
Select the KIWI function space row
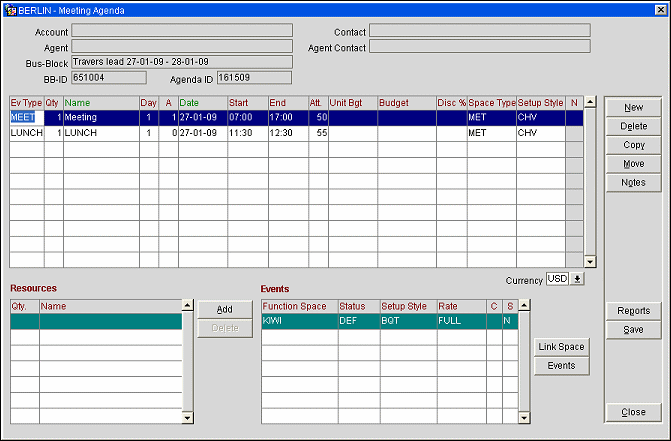[x=298, y=321]
